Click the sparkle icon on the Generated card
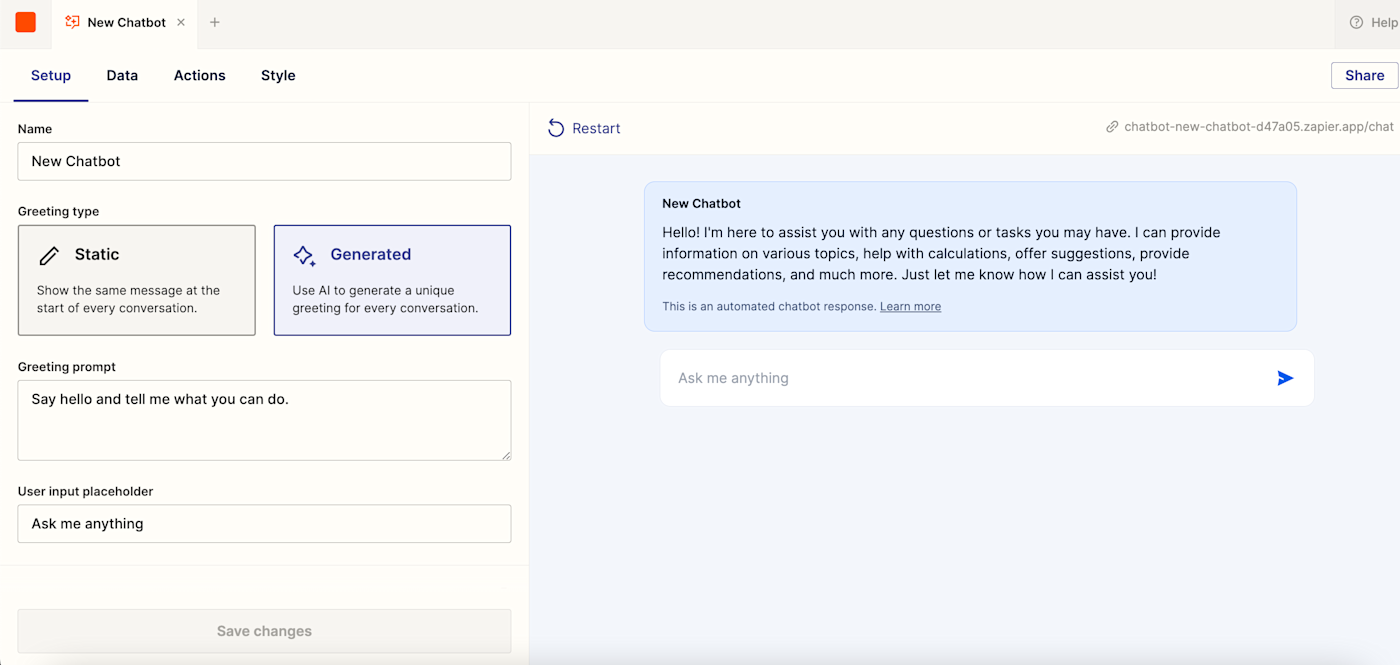The height and width of the screenshot is (665, 1400). [x=305, y=255]
